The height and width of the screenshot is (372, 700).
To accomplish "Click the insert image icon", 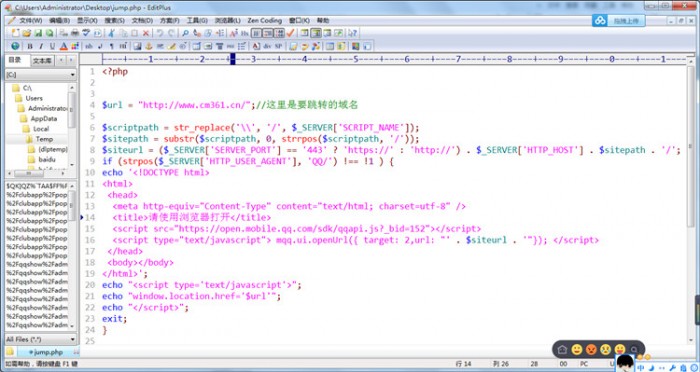I will [x=138, y=46].
